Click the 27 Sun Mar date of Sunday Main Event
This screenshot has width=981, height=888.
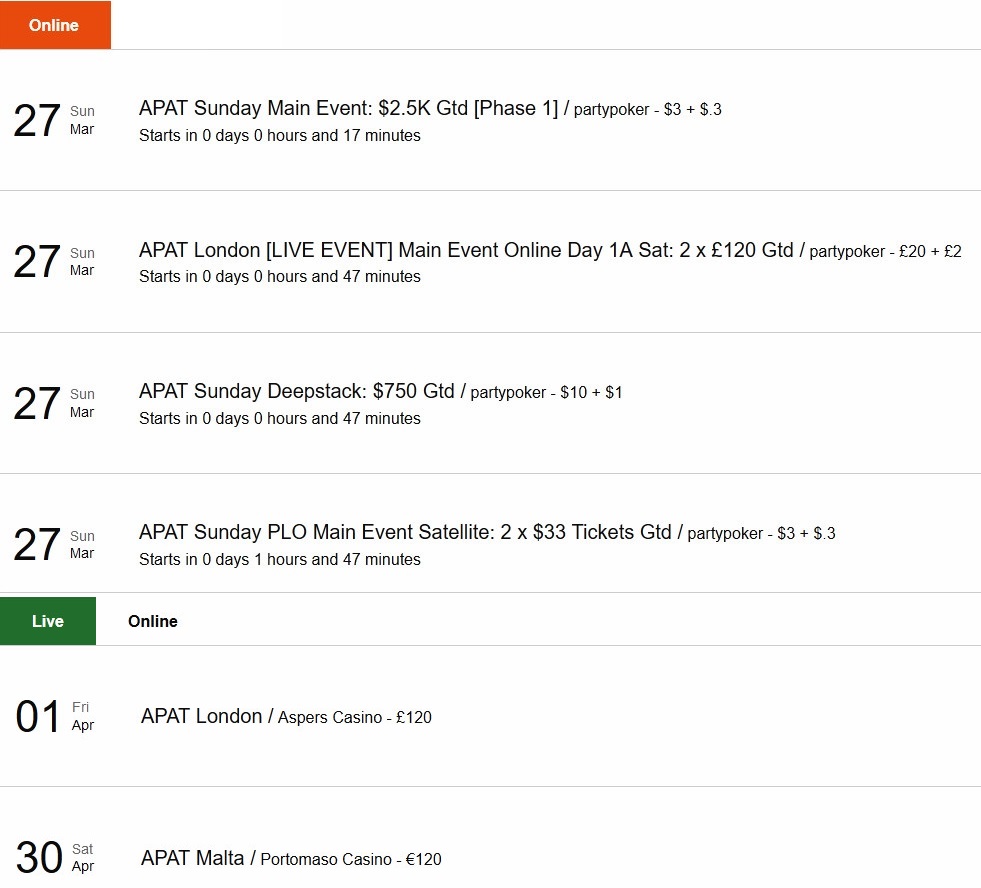click(x=54, y=120)
